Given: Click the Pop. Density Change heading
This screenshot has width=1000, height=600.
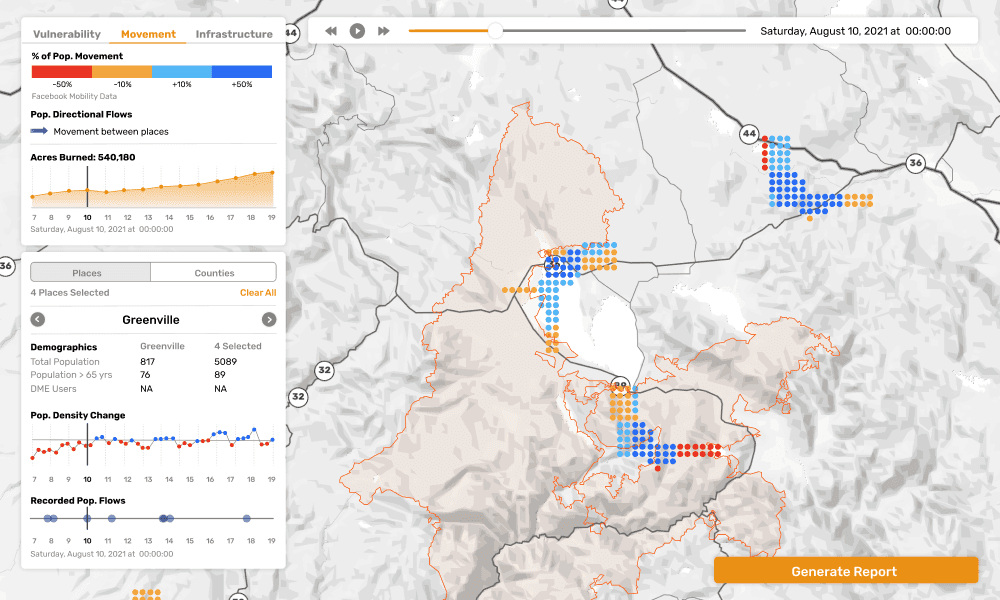Looking at the screenshot, I should tap(78, 415).
